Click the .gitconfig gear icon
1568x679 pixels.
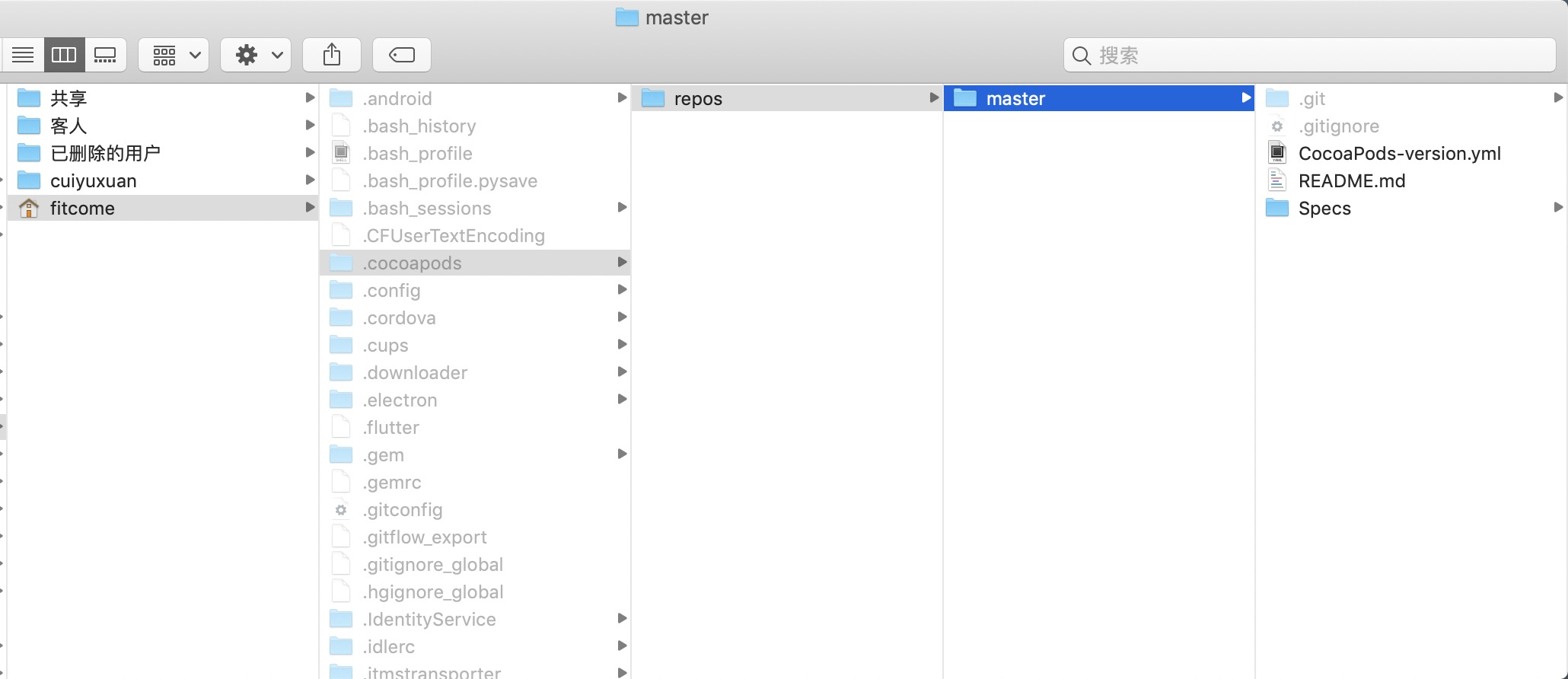point(341,509)
